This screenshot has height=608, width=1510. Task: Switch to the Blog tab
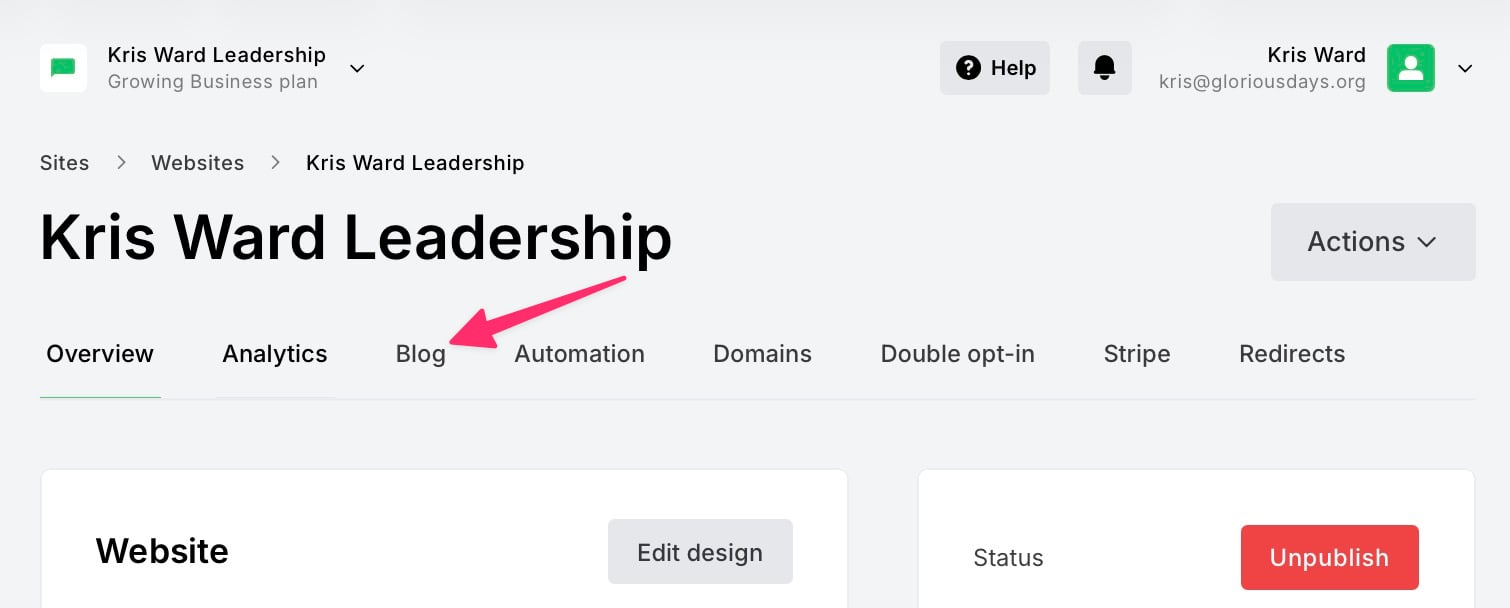point(420,354)
